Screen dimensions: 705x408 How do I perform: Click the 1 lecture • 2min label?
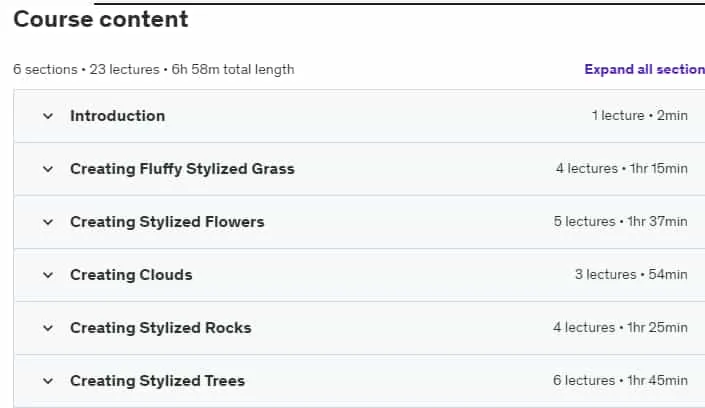tap(639, 116)
